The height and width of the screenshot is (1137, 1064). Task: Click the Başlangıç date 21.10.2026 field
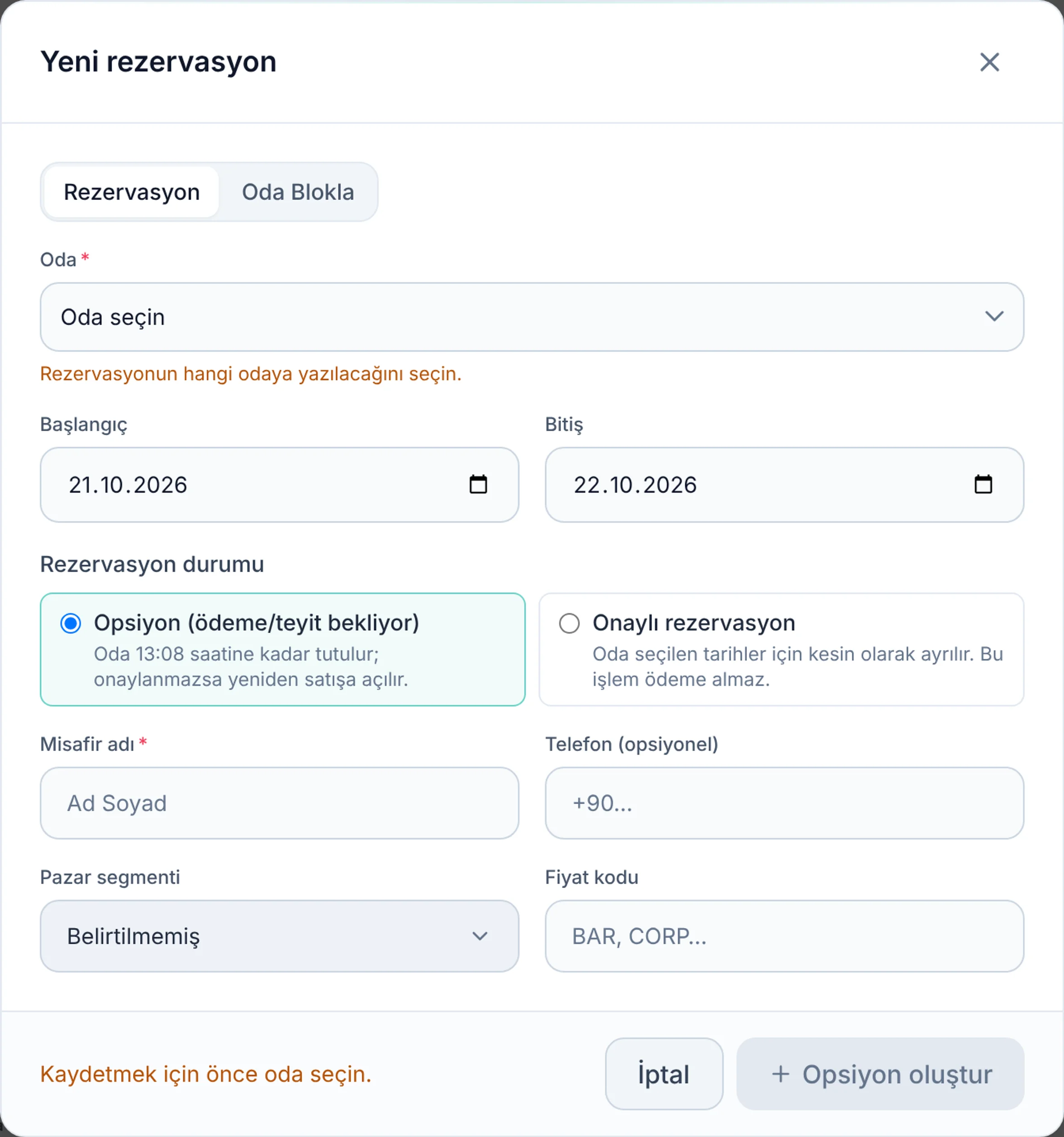point(280,485)
